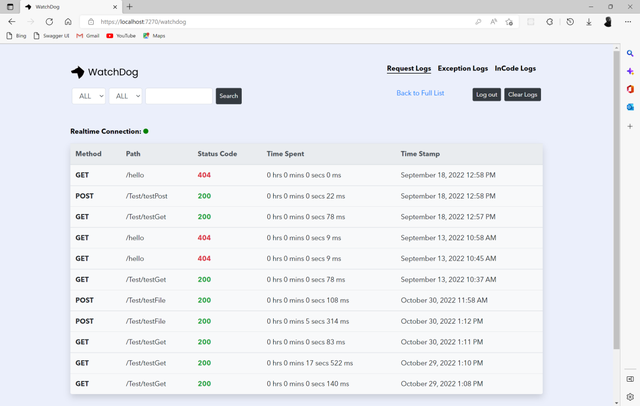Click the Clear Logs button
The image size is (640, 406).
tap(522, 94)
